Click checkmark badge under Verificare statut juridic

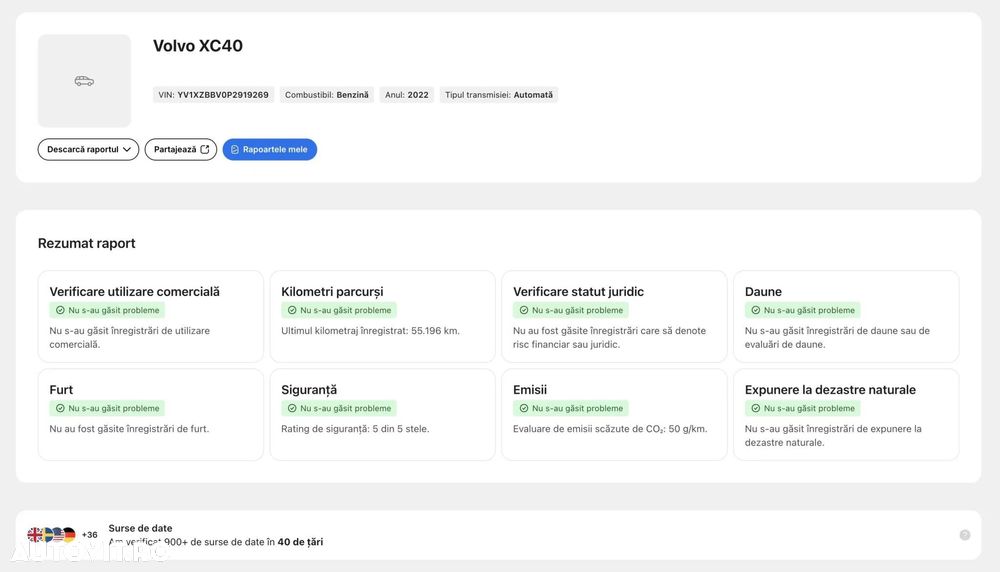click(571, 310)
